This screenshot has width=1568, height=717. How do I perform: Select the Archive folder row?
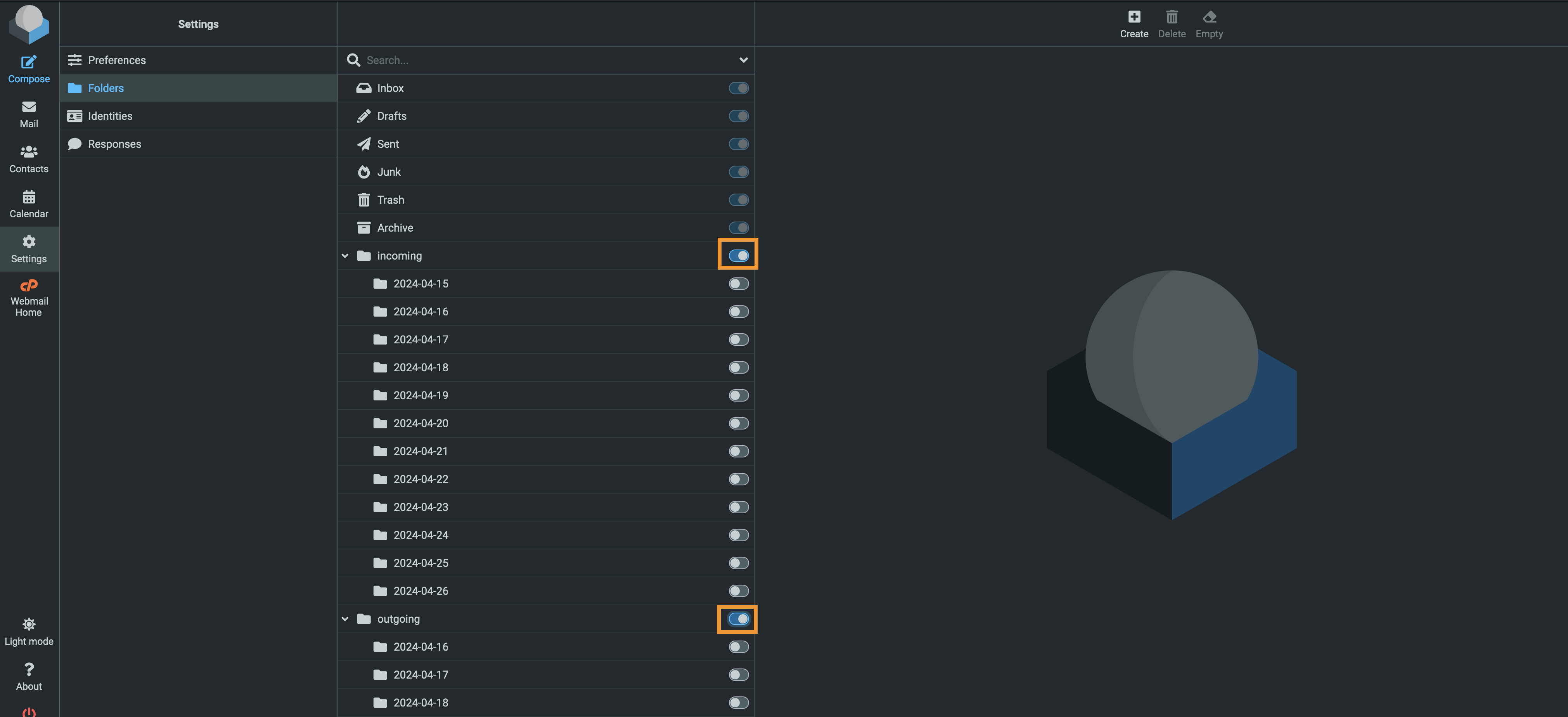point(546,228)
